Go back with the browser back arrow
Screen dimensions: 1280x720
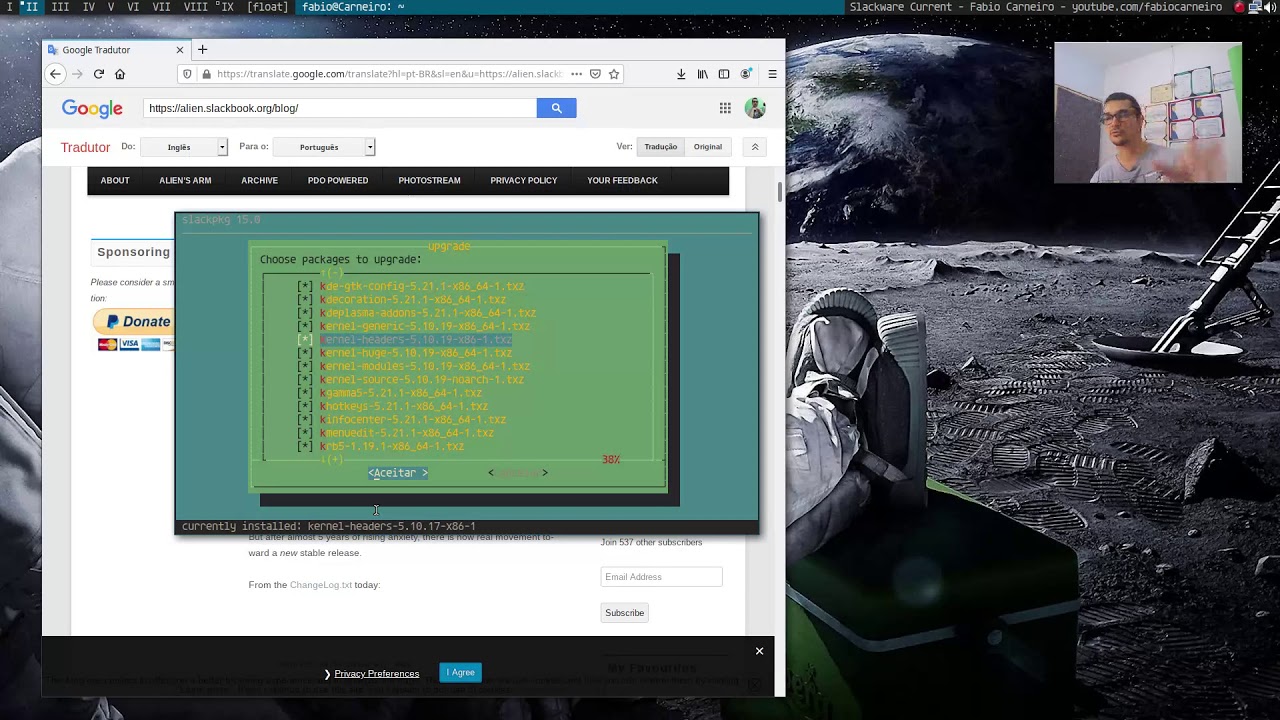(x=56, y=74)
